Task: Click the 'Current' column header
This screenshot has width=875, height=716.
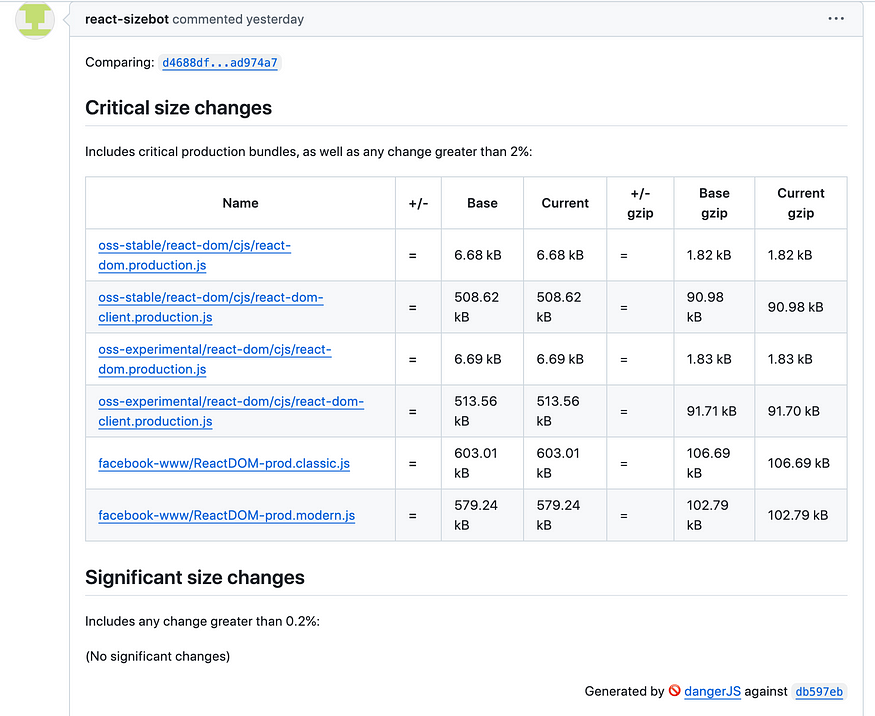Action: [x=565, y=203]
